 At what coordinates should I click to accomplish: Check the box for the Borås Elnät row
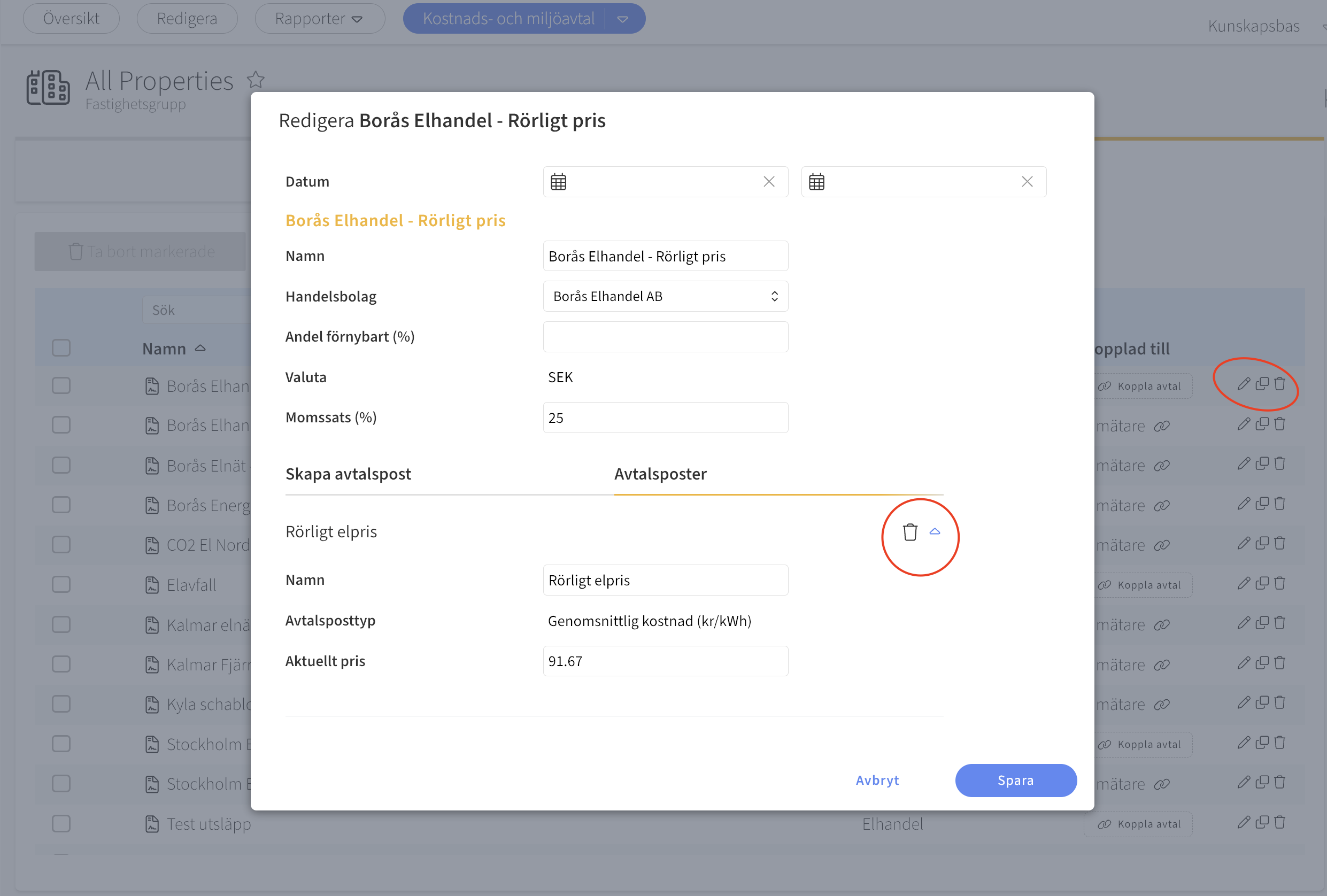(x=61, y=466)
